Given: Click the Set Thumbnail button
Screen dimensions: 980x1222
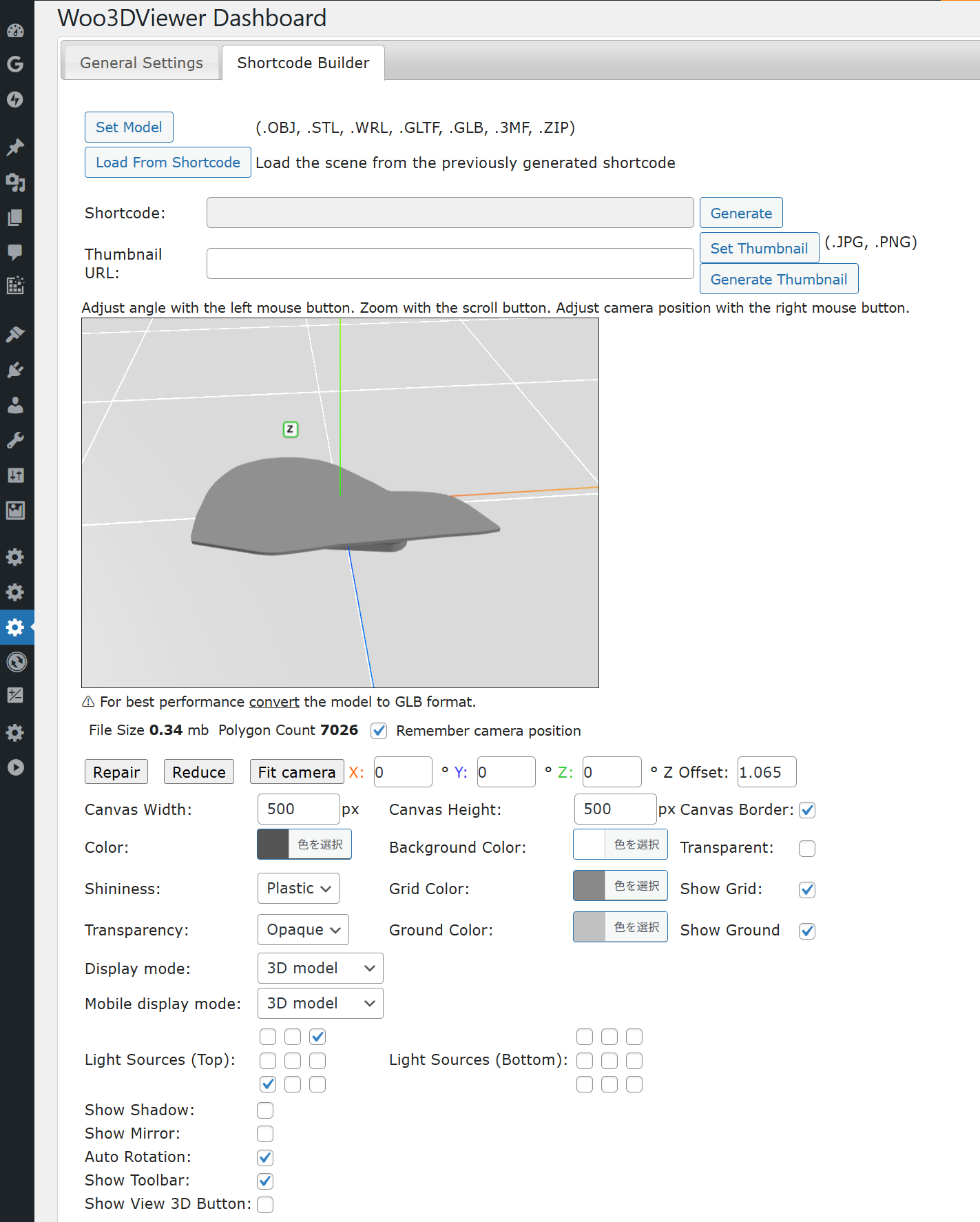Looking at the screenshot, I should (759, 248).
